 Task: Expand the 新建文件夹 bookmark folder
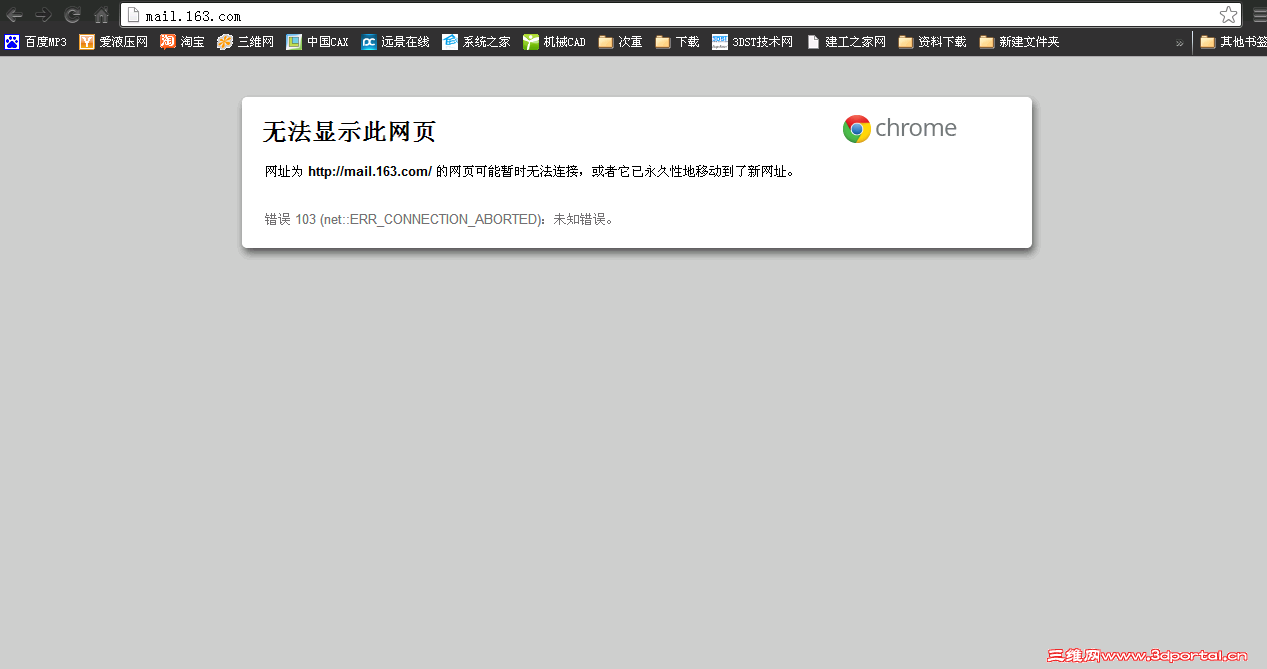(x=1019, y=42)
